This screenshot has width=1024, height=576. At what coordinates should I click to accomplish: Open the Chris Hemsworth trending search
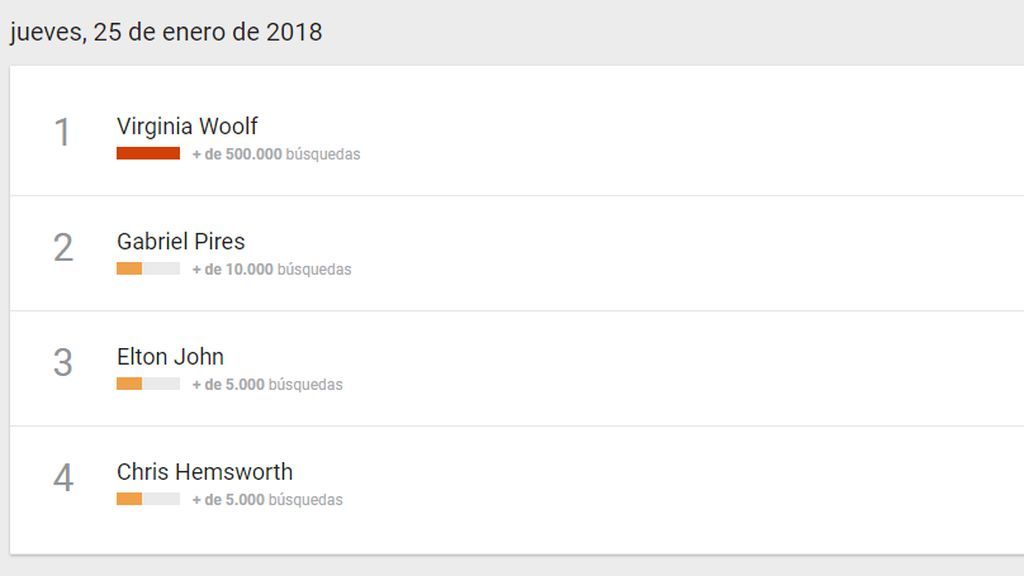pos(204,472)
